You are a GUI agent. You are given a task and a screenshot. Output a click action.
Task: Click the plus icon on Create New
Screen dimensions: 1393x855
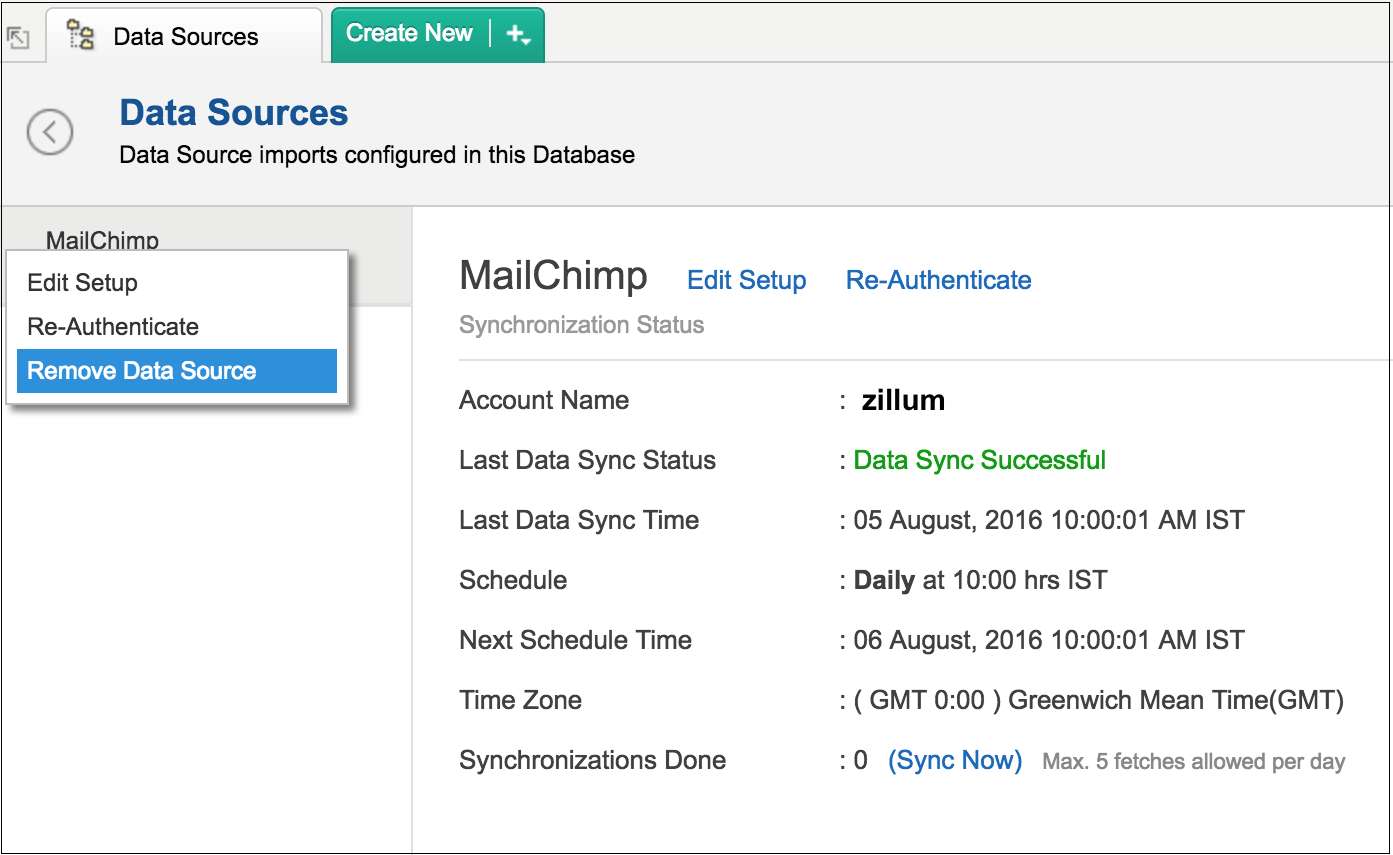(x=514, y=34)
